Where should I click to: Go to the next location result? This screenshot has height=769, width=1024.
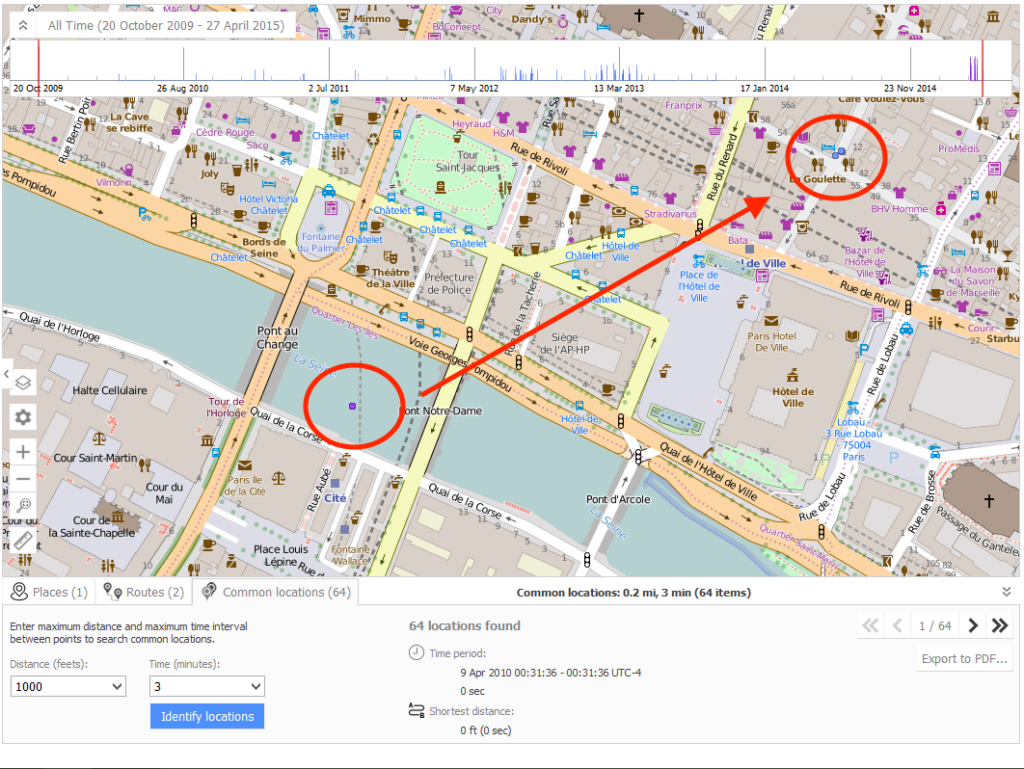(972, 625)
